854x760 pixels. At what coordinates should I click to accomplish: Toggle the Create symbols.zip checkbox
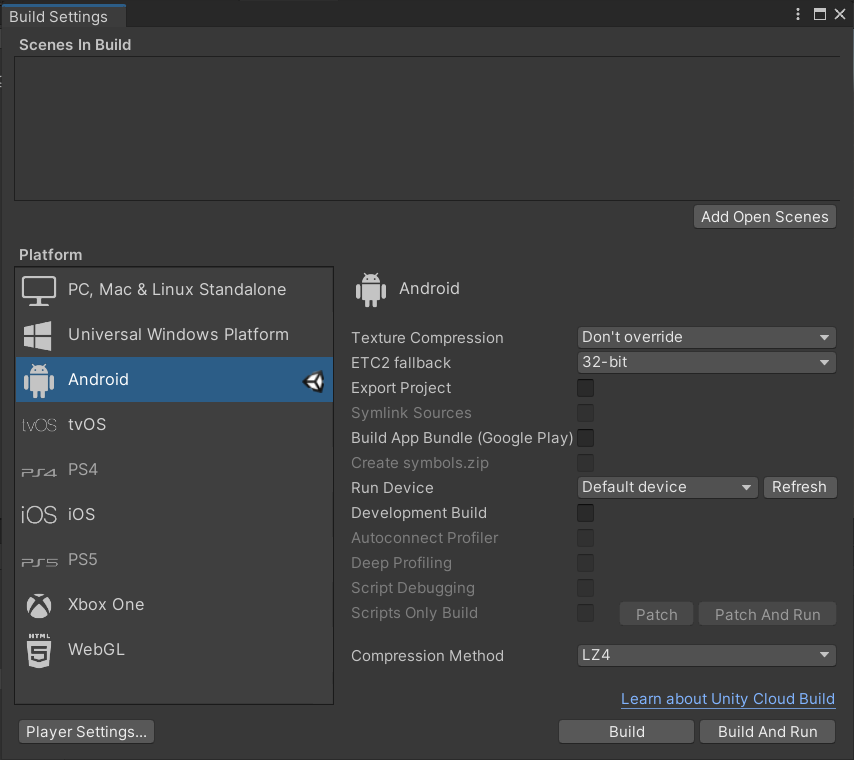tap(585, 463)
